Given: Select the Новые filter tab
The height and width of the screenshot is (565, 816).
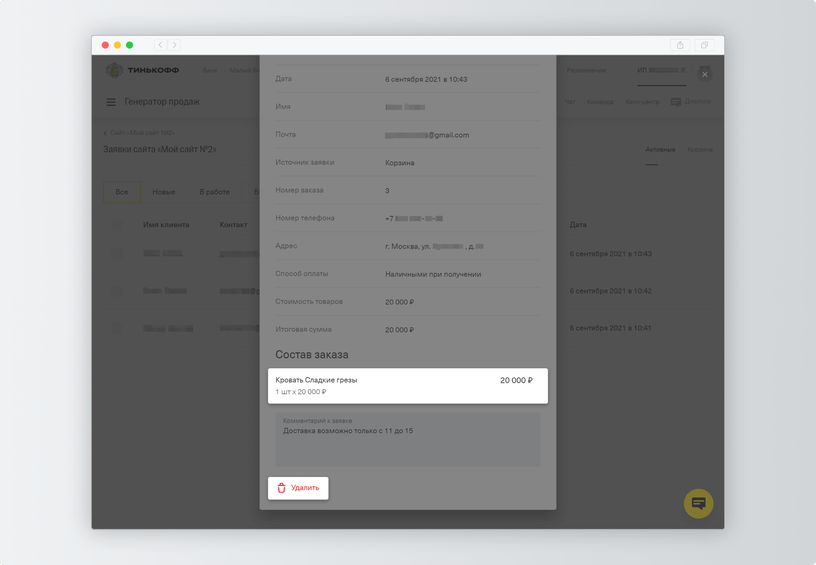Looking at the screenshot, I should (164, 192).
